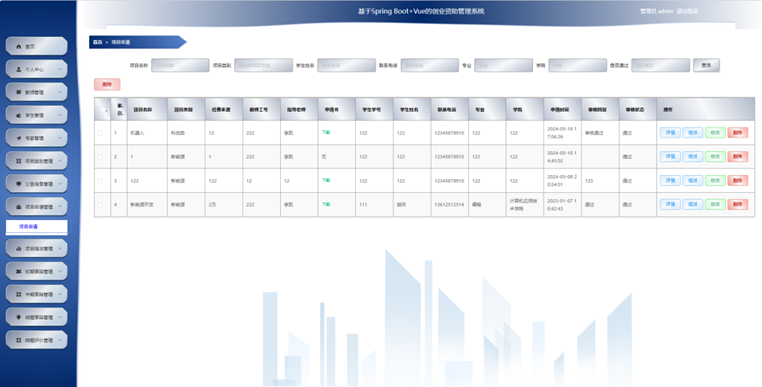Click the icon beside 初期答辩管理
The image size is (762, 387).
click(x=19, y=271)
